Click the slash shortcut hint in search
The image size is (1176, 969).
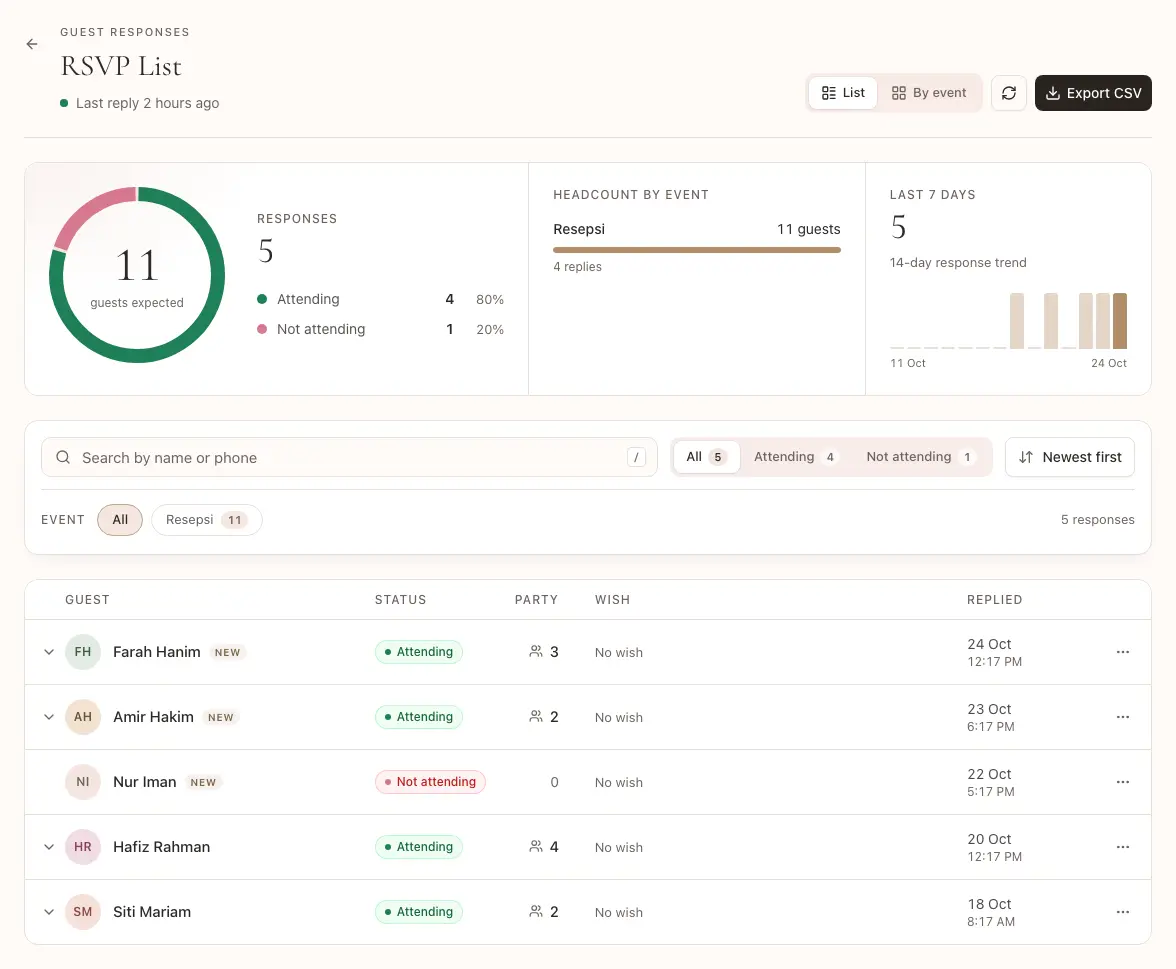636,458
